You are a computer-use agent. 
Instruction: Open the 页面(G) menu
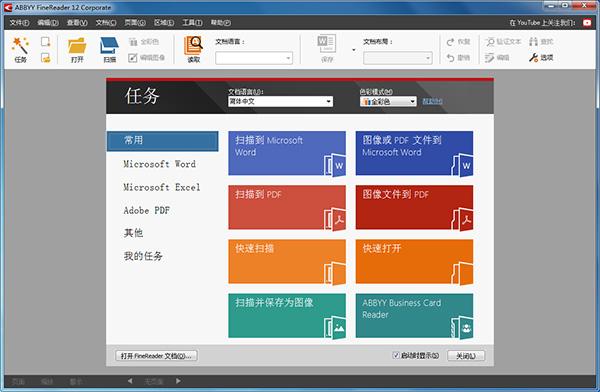click(x=135, y=23)
